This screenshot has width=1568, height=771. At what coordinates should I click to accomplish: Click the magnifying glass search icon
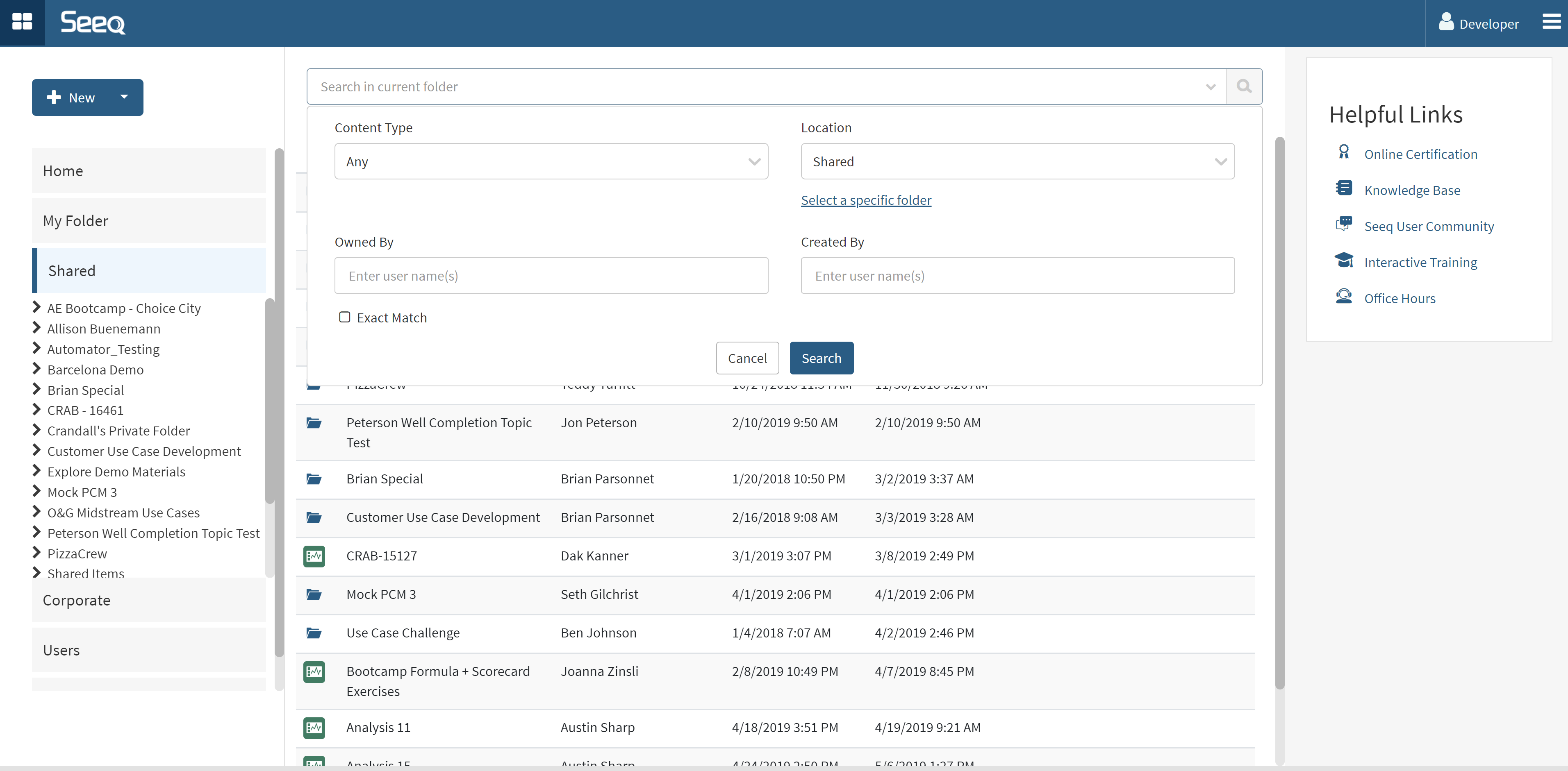click(x=1244, y=86)
